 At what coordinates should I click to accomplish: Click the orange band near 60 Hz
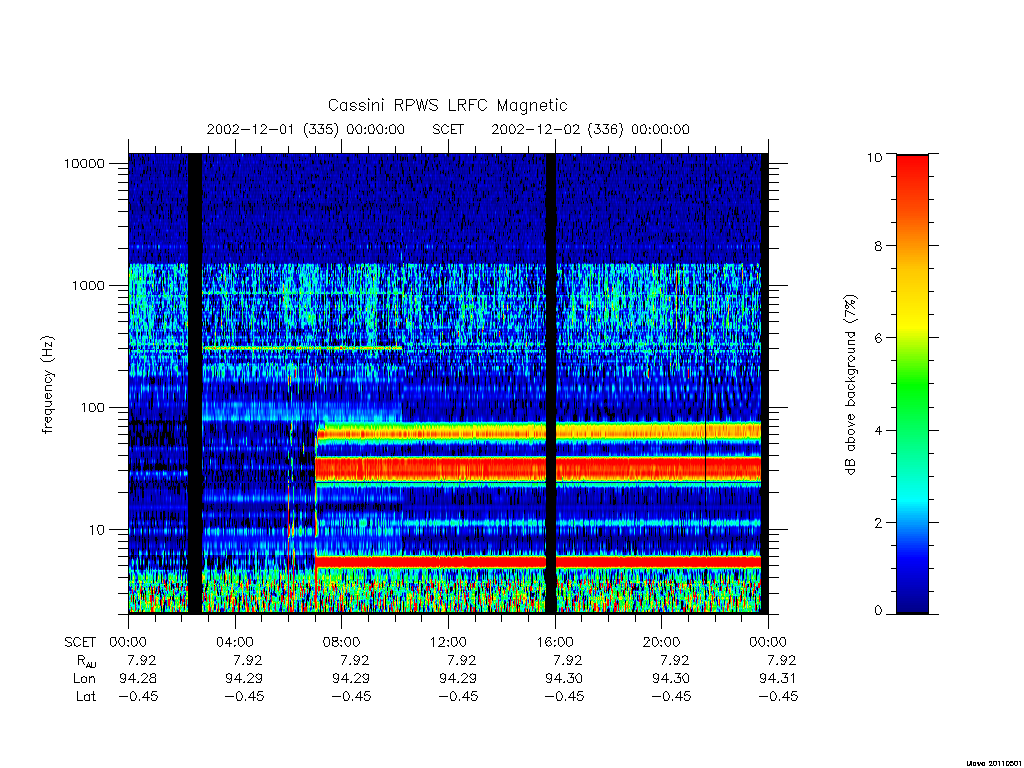[x=539, y=431]
